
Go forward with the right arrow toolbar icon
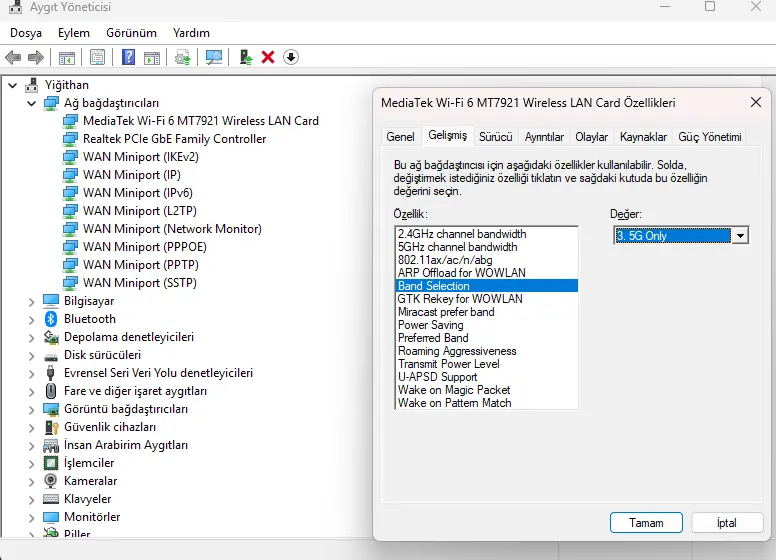(36, 57)
